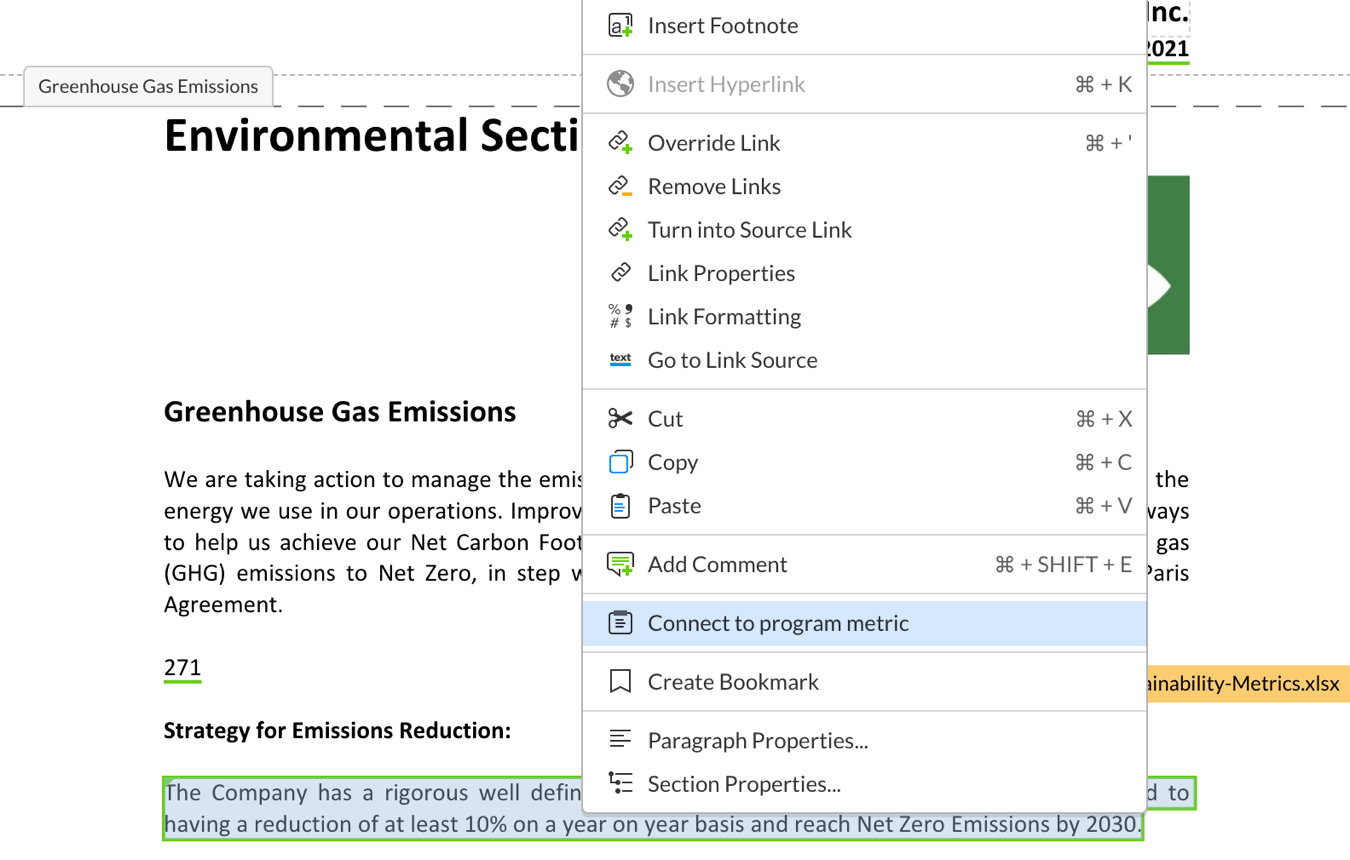Choose "Override Link" in the context menu
The width and height of the screenshot is (1350, 860).
tap(714, 142)
